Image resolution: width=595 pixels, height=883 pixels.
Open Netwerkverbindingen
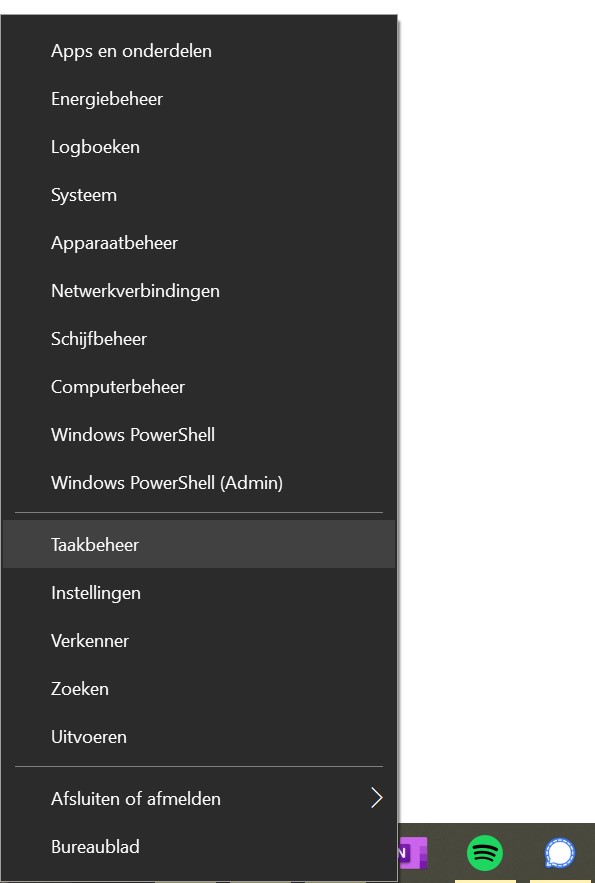click(199, 291)
